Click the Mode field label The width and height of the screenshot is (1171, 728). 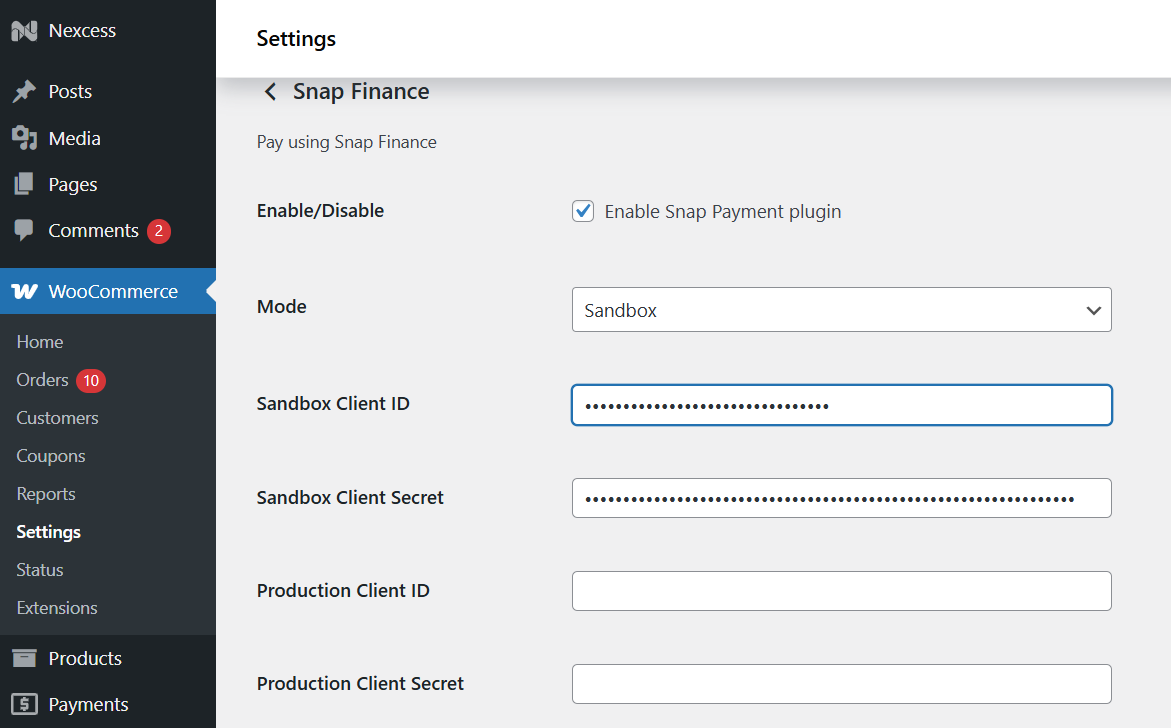point(282,307)
